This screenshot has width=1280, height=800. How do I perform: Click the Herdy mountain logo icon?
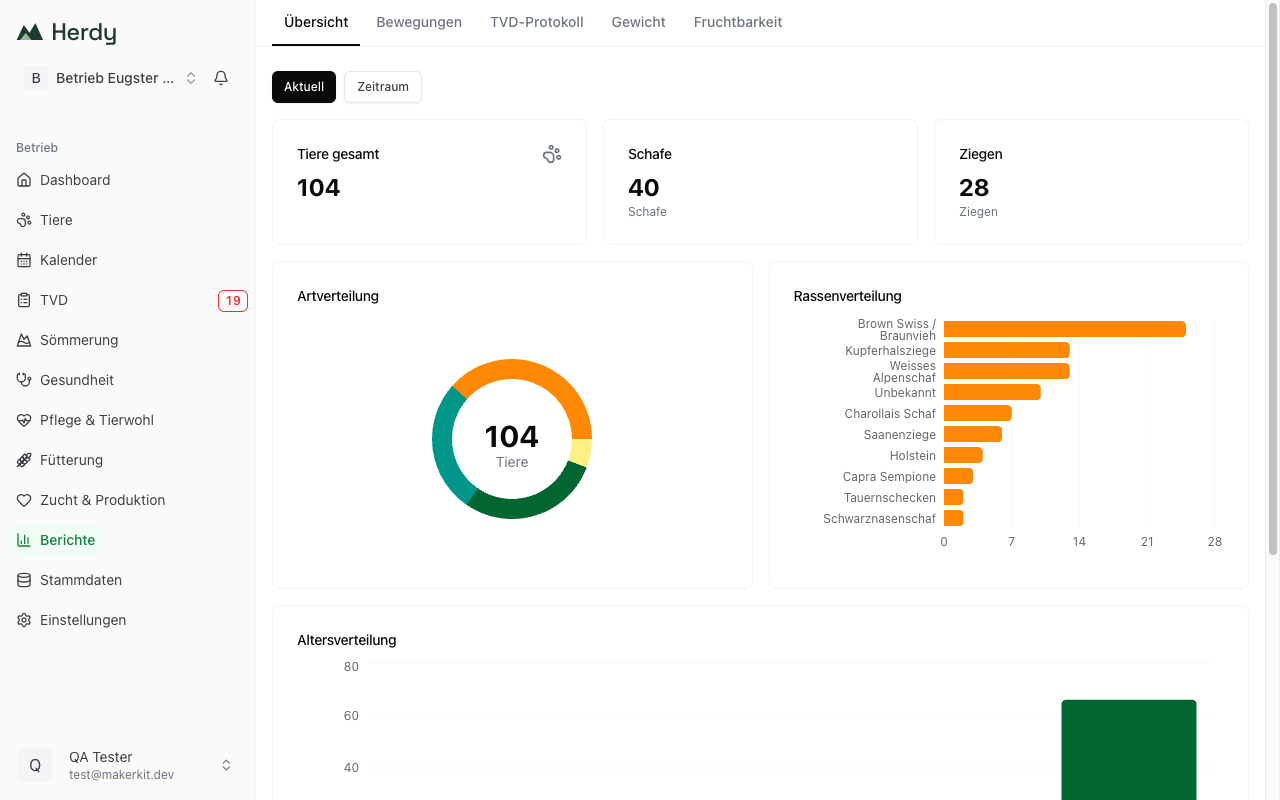pyautogui.click(x=30, y=33)
